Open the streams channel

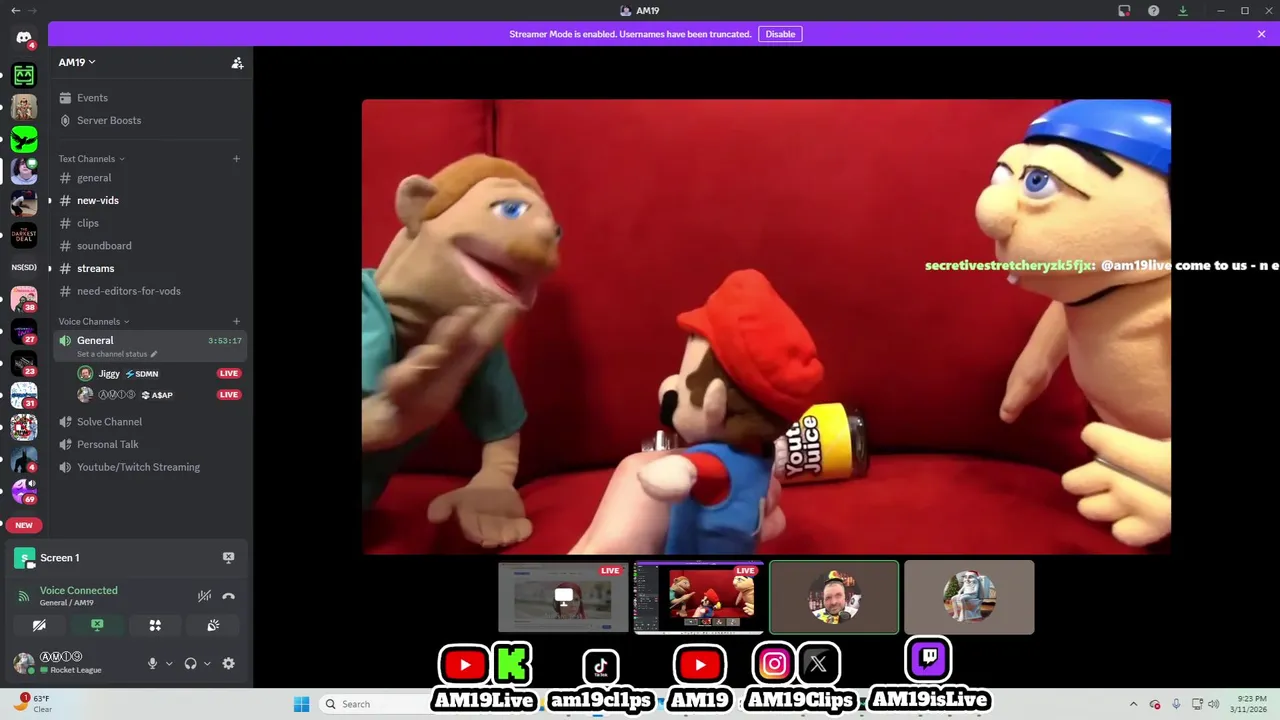pyautogui.click(x=150, y=268)
